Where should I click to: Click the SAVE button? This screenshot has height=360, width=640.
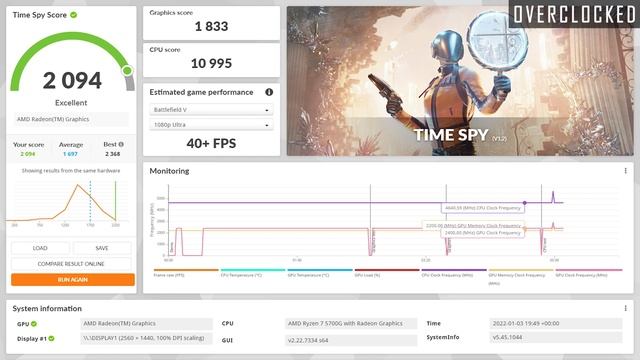(x=102, y=248)
